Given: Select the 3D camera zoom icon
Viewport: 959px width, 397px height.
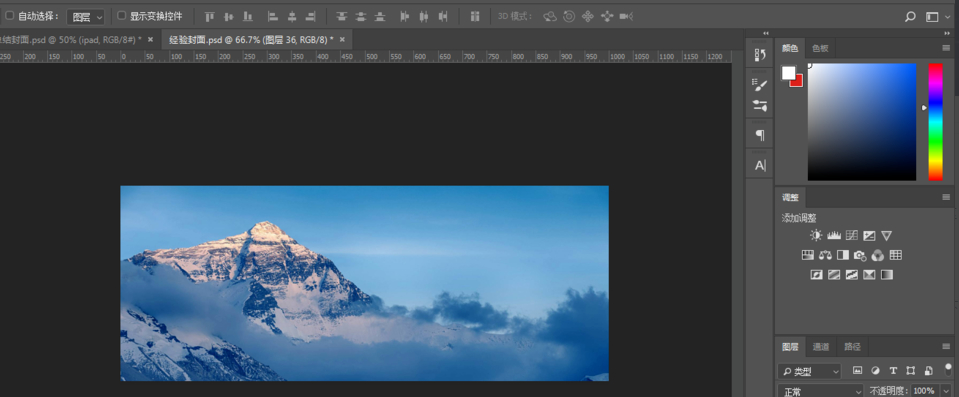Looking at the screenshot, I should pyautogui.click(x=626, y=17).
